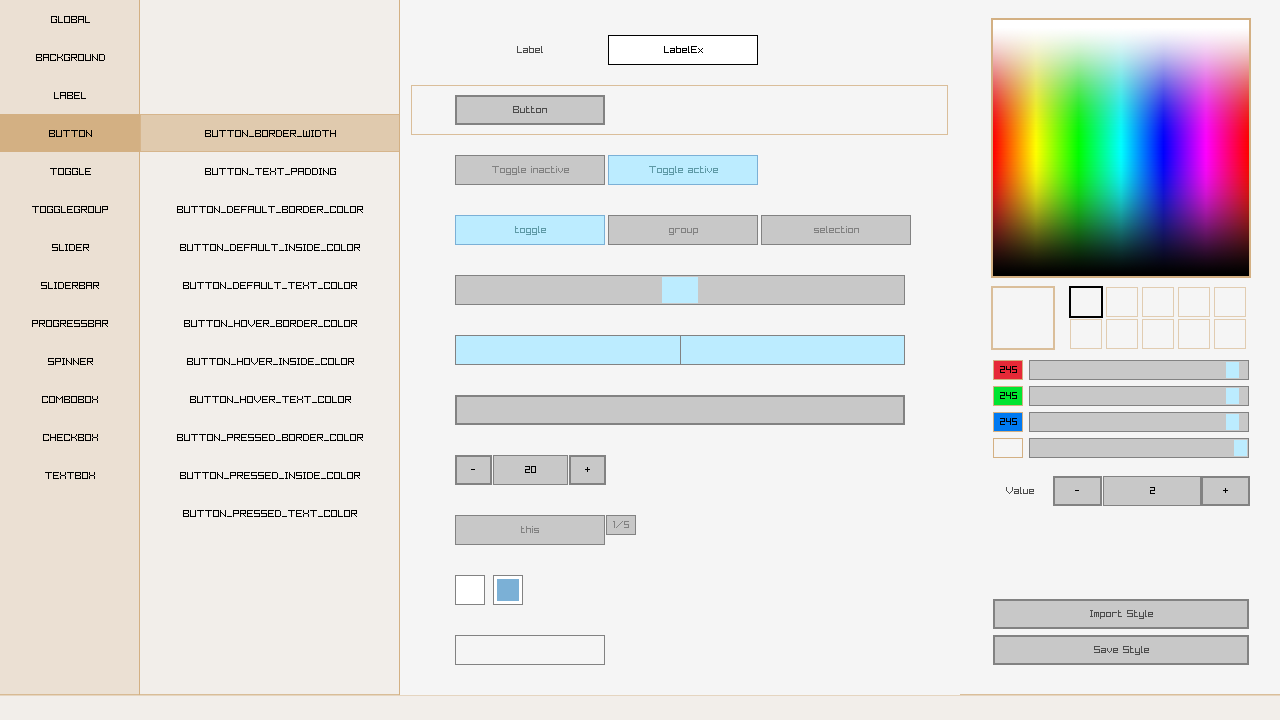
Task: Select "group" in the toggle group
Action: (683, 230)
